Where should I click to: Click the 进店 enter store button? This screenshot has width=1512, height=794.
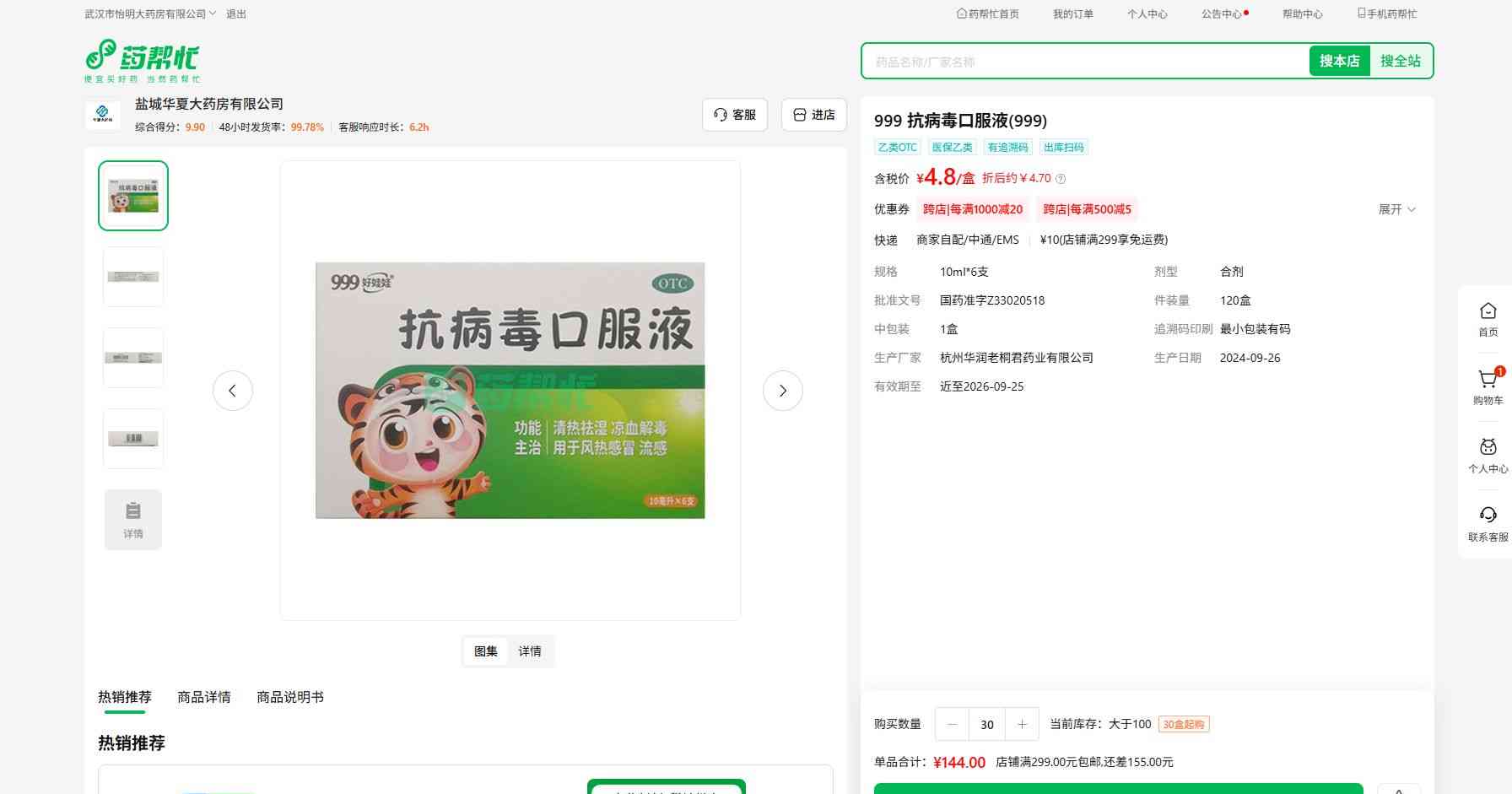(814, 115)
